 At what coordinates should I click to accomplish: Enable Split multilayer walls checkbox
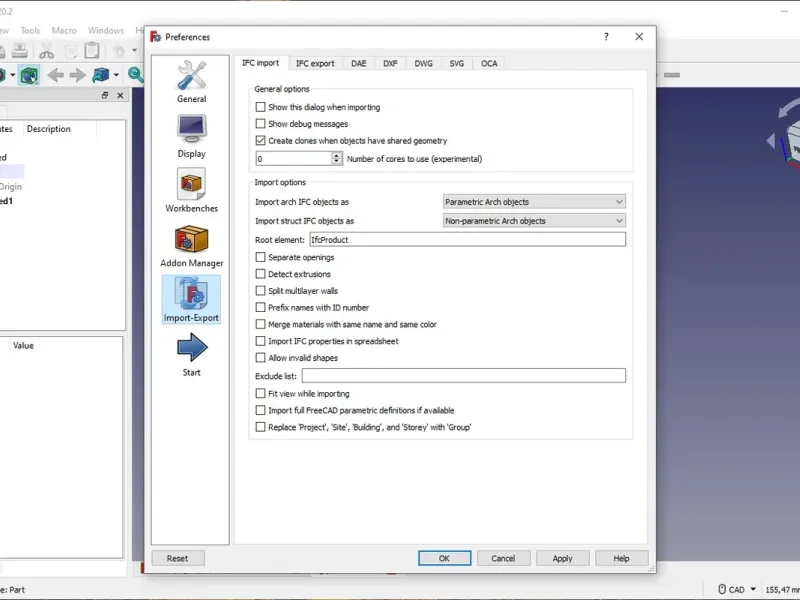260,291
